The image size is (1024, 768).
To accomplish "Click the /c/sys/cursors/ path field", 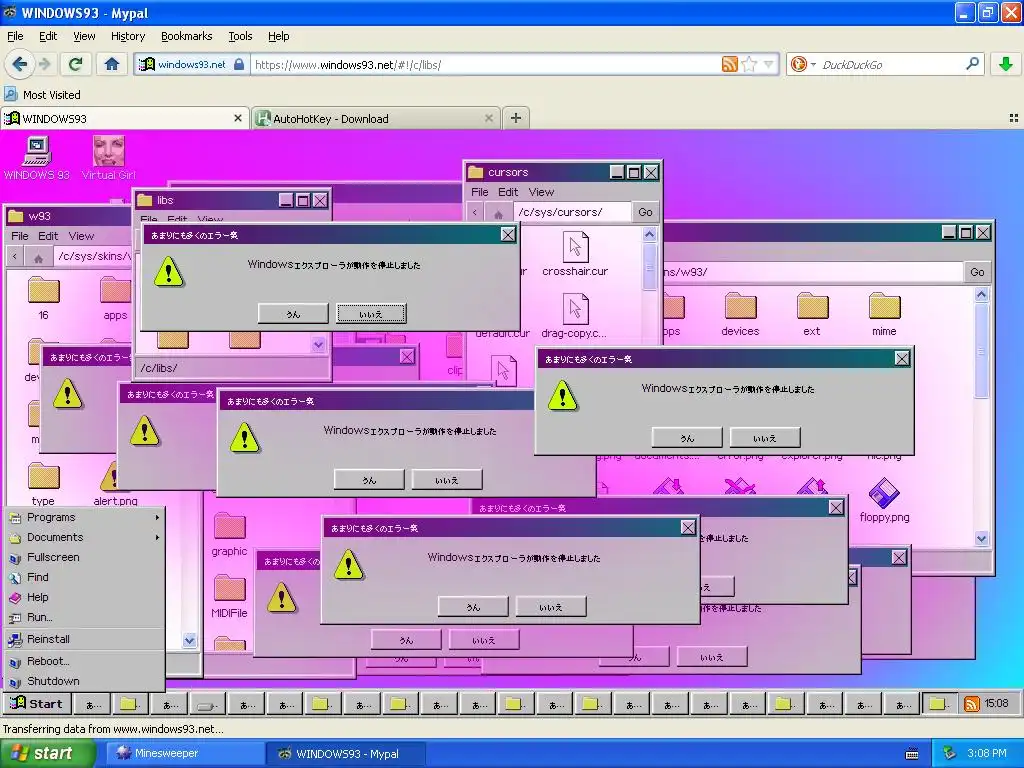I will (573, 212).
